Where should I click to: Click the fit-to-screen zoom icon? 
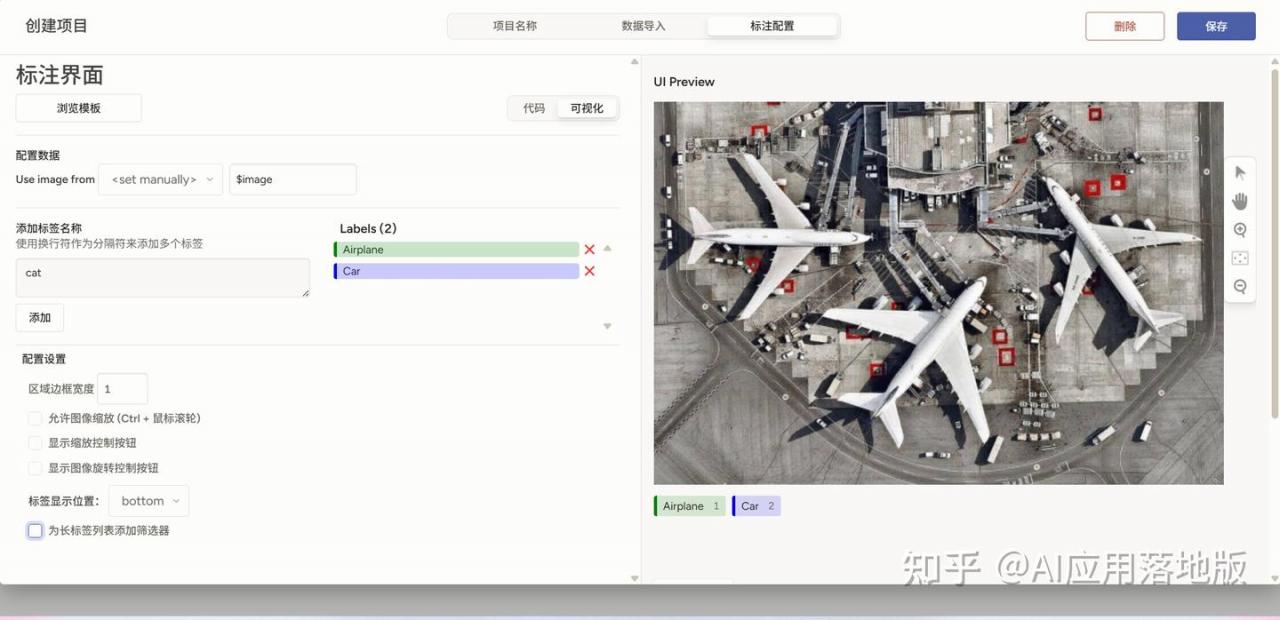coord(1240,258)
